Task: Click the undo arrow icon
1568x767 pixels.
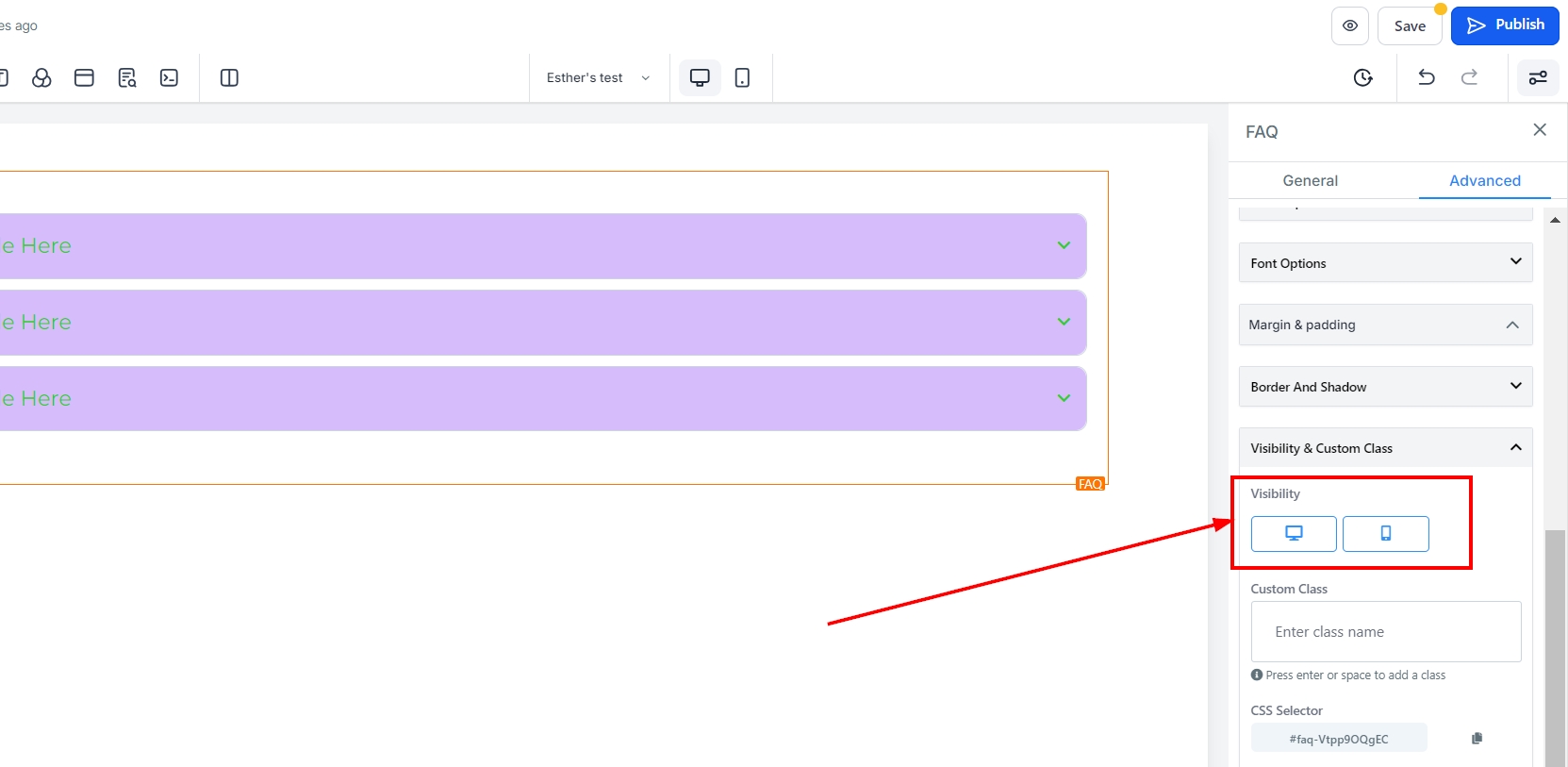Action: (1426, 77)
